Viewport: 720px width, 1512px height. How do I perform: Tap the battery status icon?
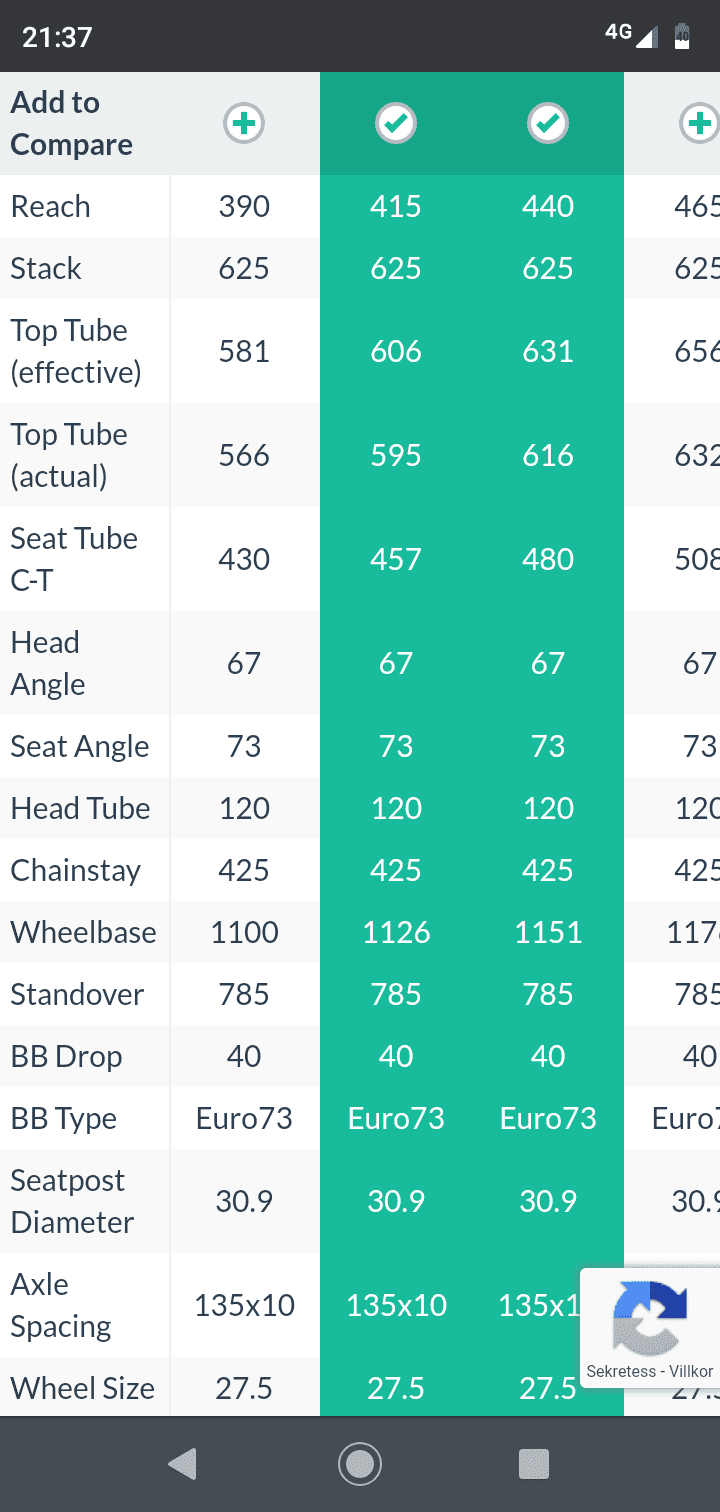coord(683,35)
